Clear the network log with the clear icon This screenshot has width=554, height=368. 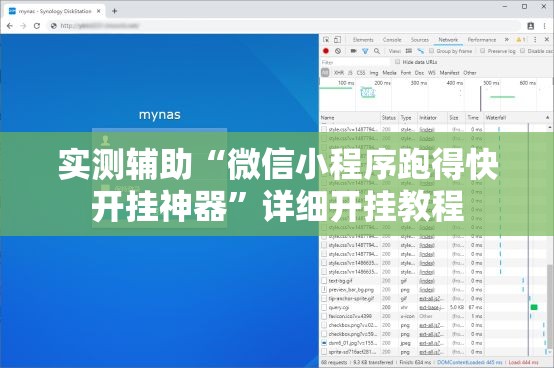click(x=338, y=51)
